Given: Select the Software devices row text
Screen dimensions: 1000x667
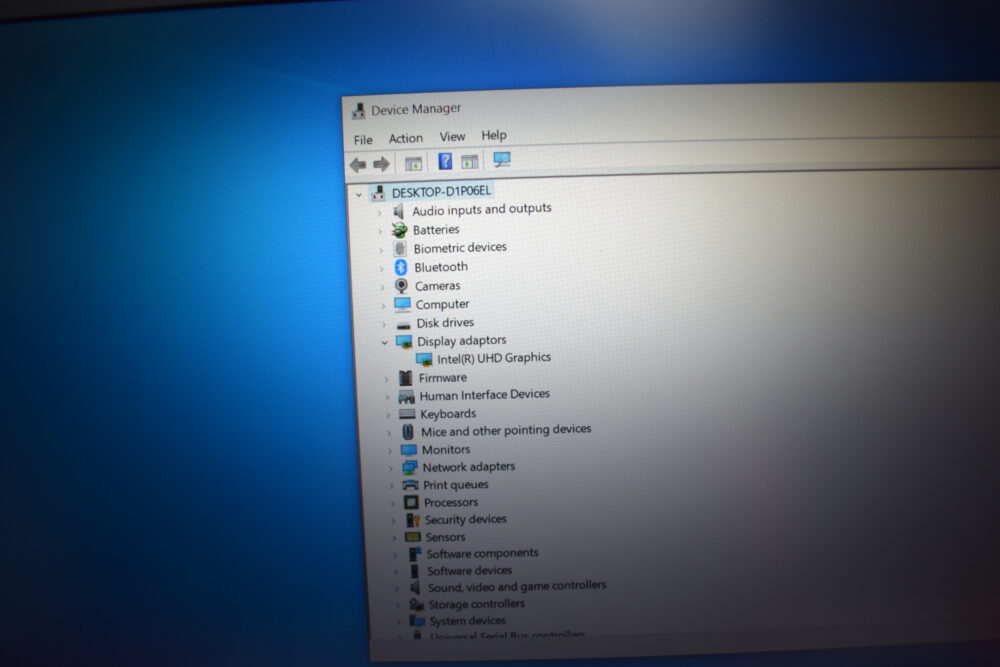Looking at the screenshot, I should 469,571.
